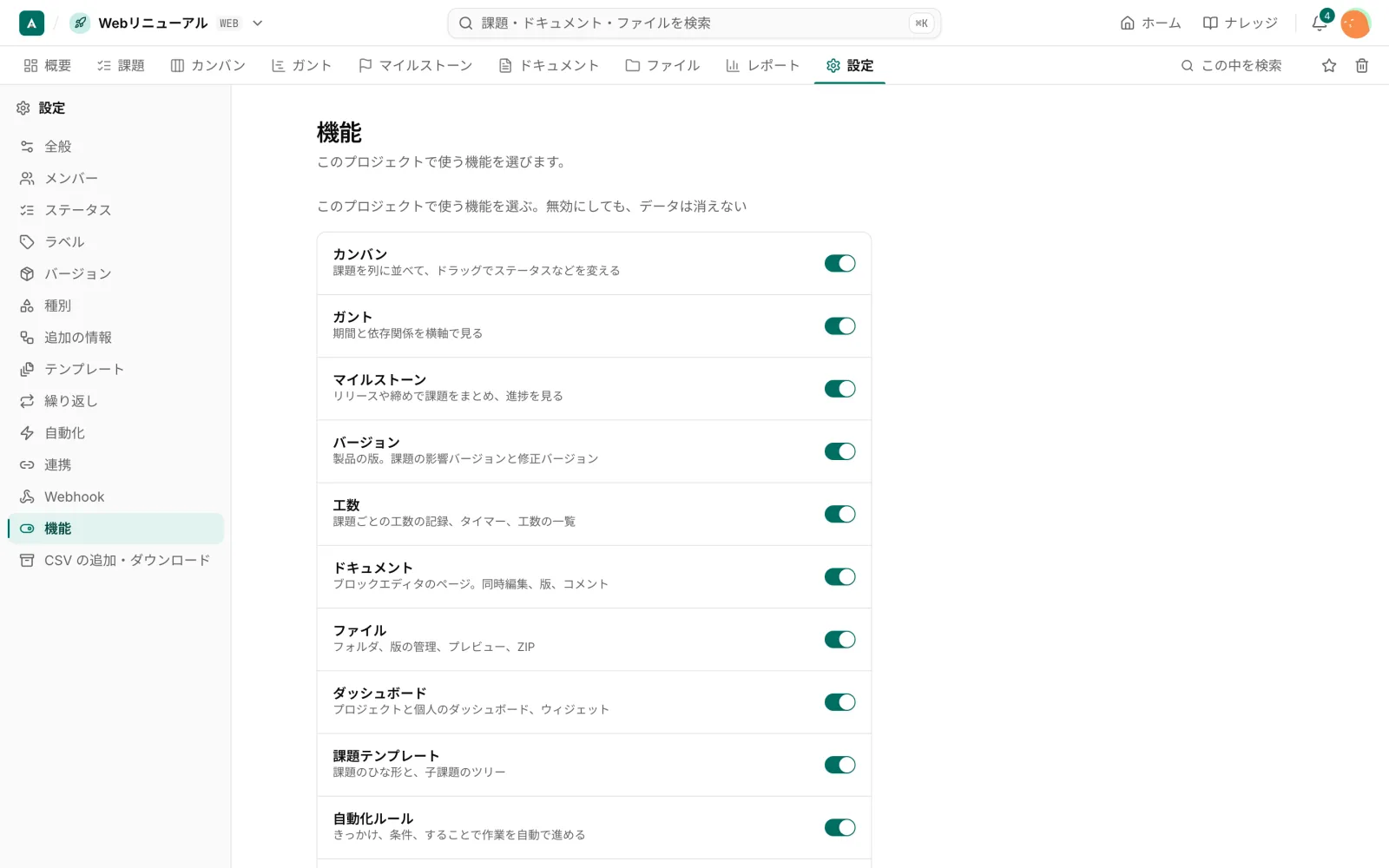Toggle the 課題テンプレート feature switch
1389x868 pixels.
point(839,764)
